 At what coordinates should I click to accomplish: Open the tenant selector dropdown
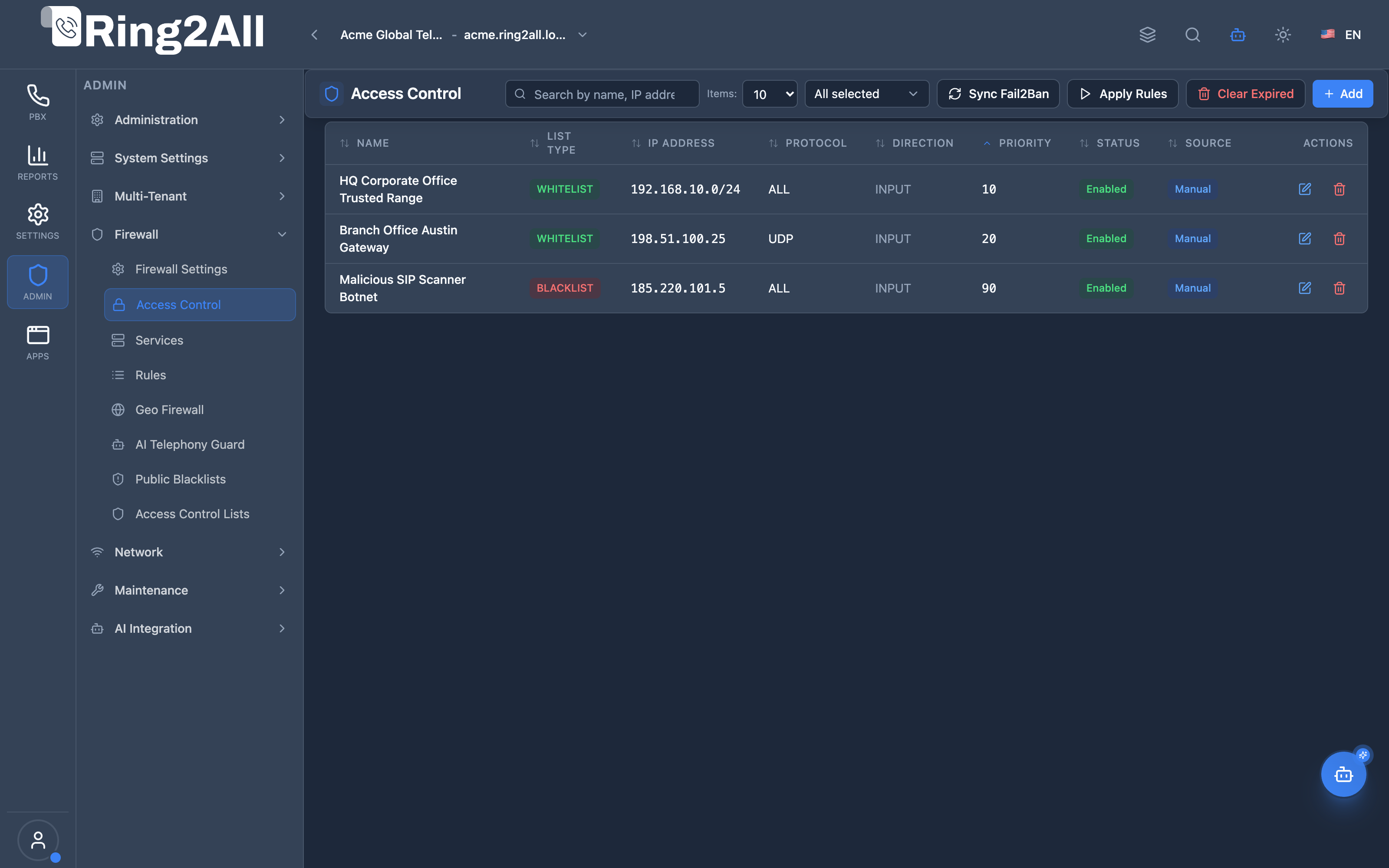pyautogui.click(x=464, y=34)
